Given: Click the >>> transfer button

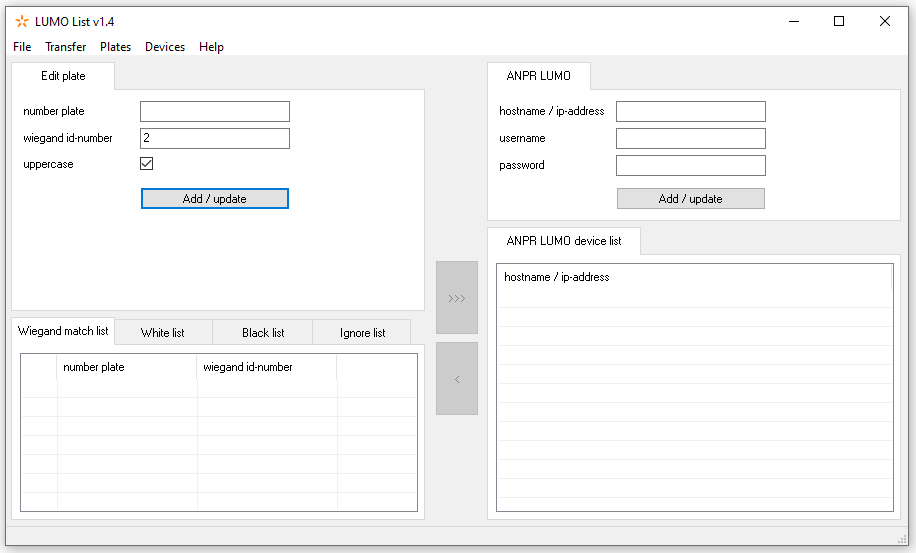Looking at the screenshot, I should [457, 298].
